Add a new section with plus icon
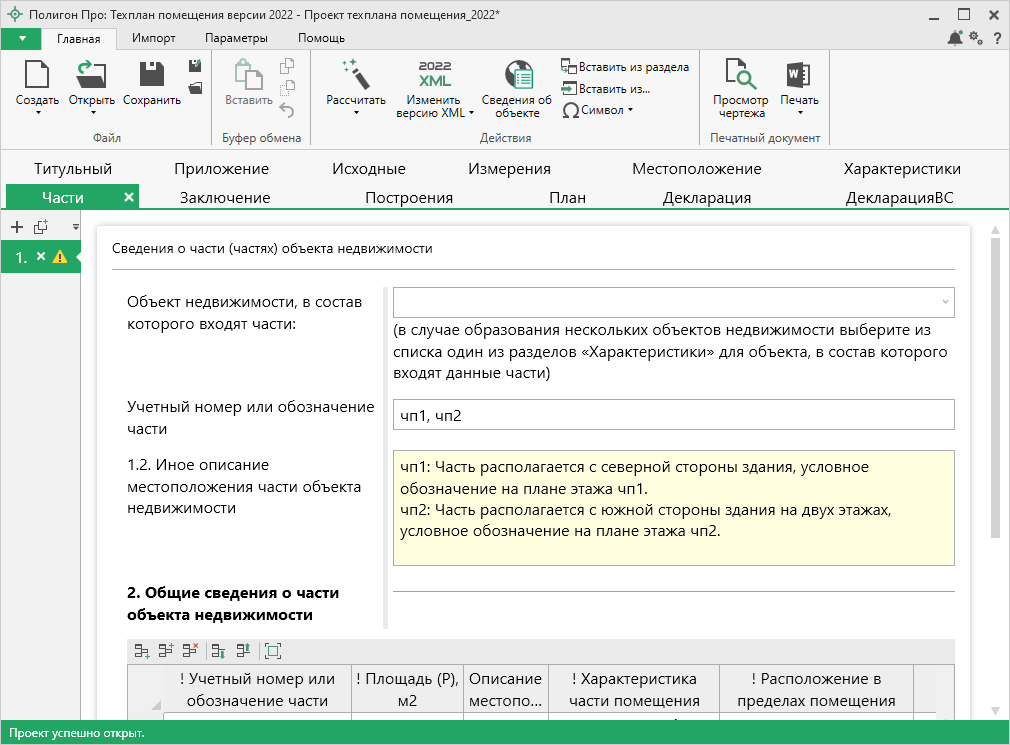Image resolution: width=1010 pixels, height=745 pixels. (x=16, y=227)
